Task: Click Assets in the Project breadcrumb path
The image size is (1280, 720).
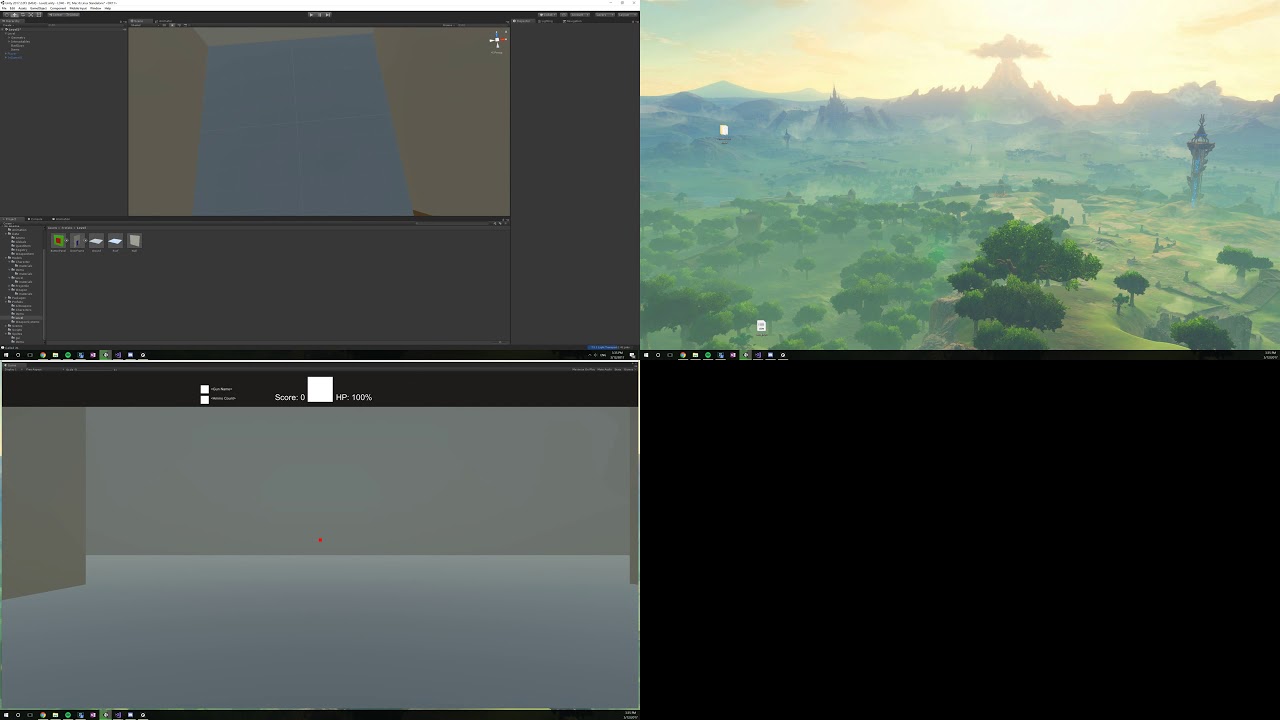Action: [52, 228]
